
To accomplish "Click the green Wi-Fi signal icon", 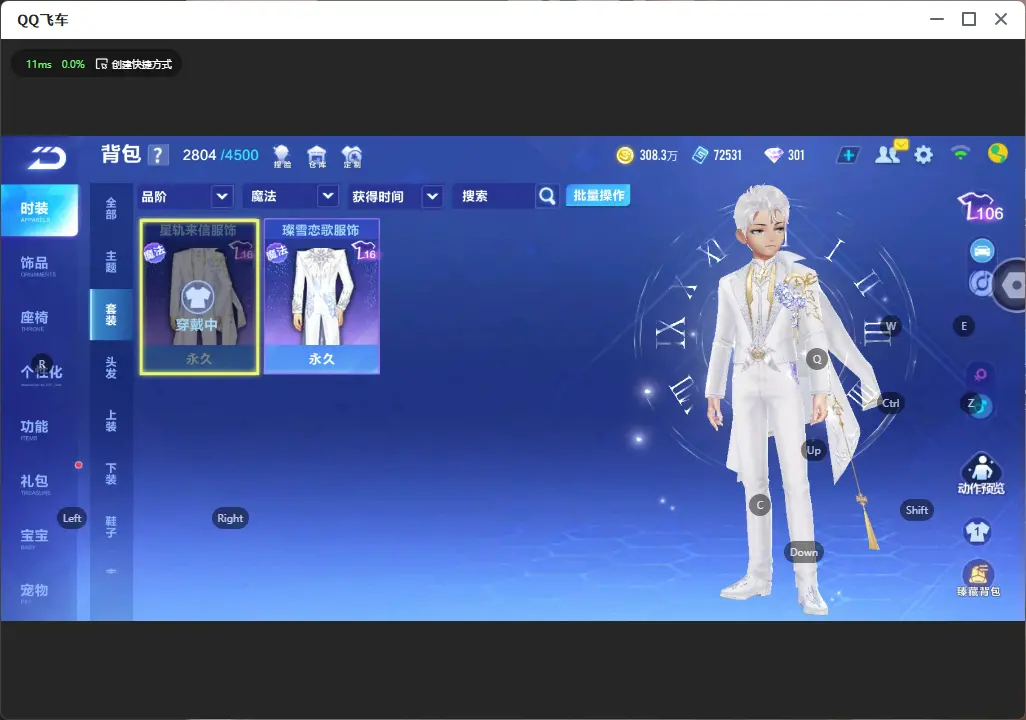I will tap(961, 153).
